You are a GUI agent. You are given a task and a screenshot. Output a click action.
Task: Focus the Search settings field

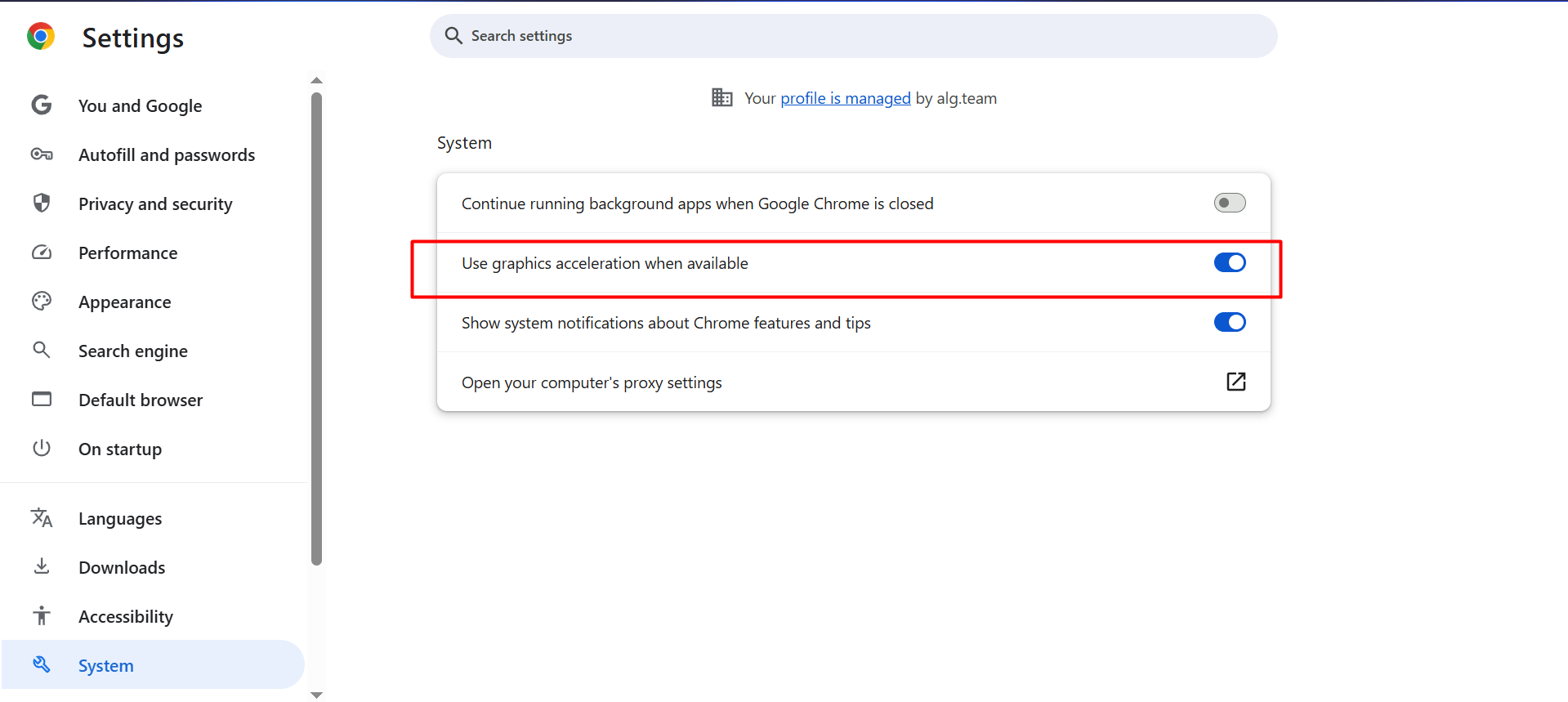[x=853, y=36]
